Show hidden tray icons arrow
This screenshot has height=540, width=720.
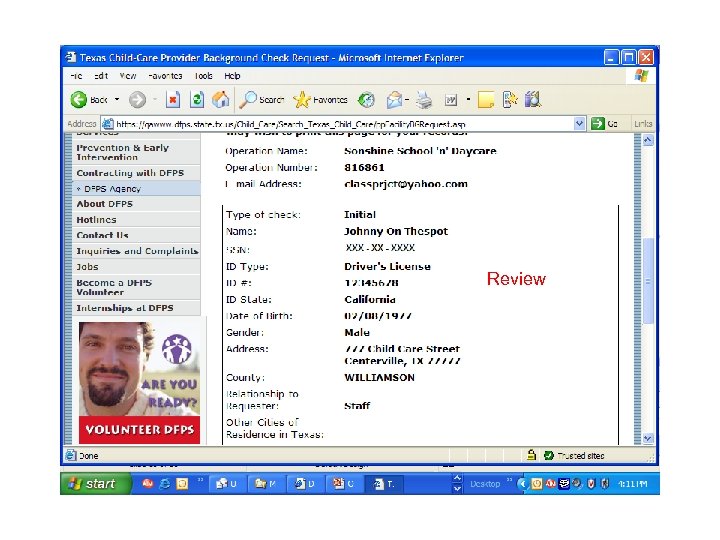coord(522,484)
